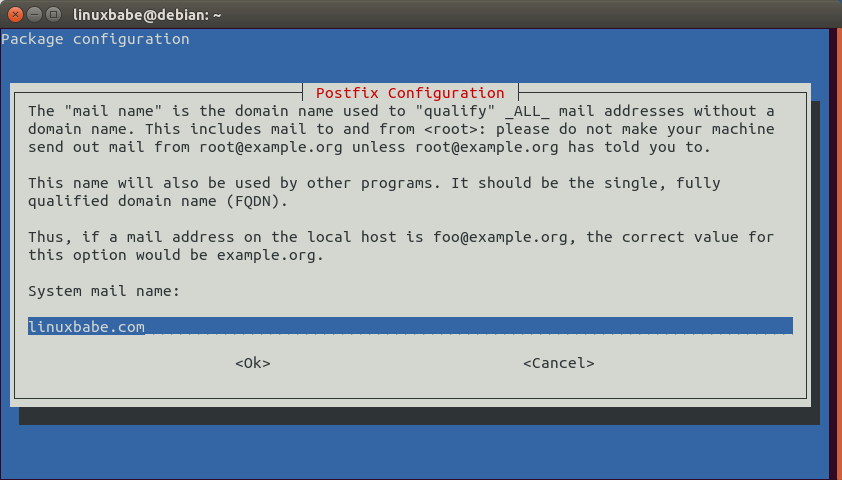Select the <Cancel> button

[x=558, y=363]
